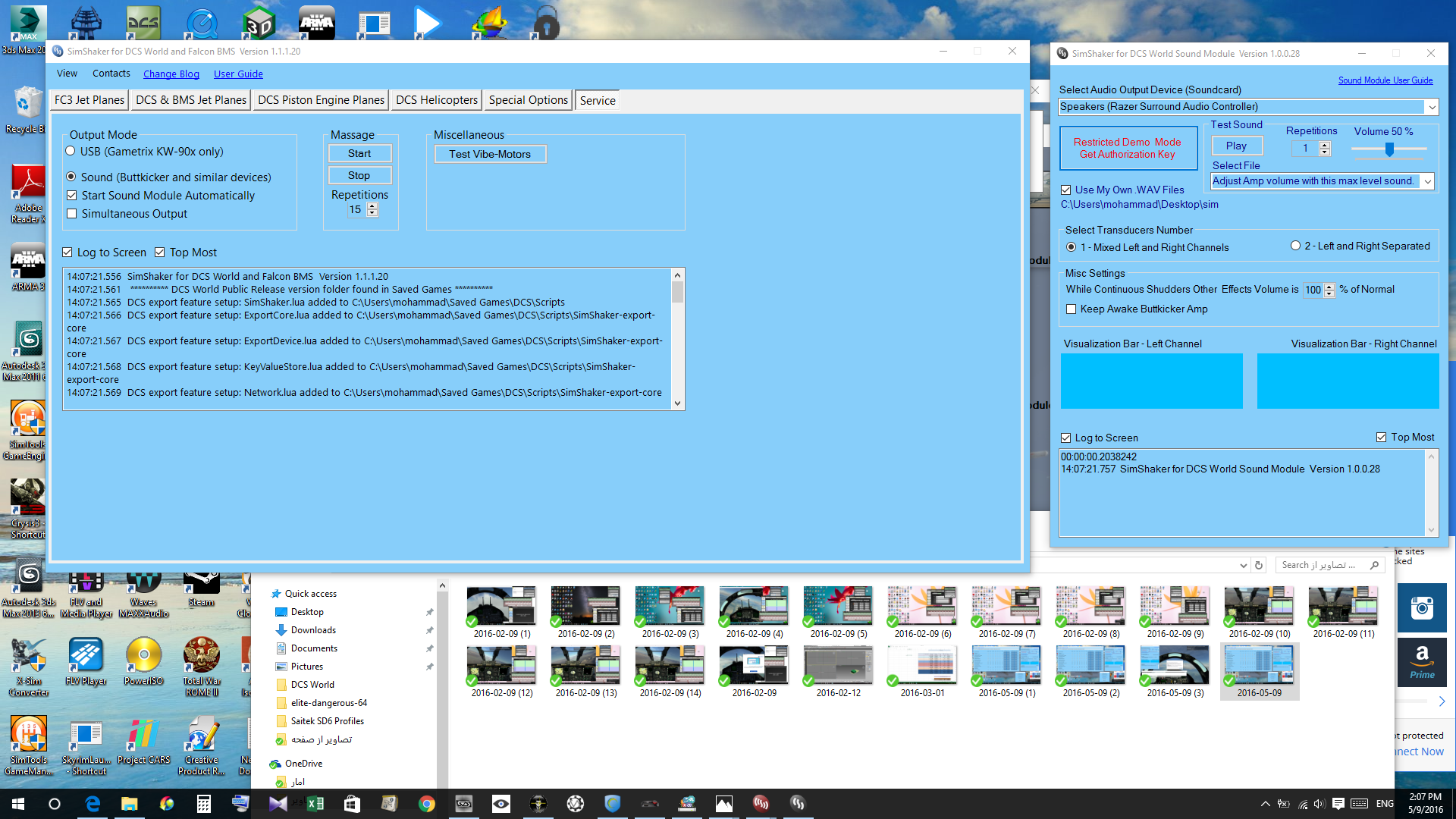The height and width of the screenshot is (819, 1456).
Task: Launch Calculator from the taskbar
Action: (203, 804)
